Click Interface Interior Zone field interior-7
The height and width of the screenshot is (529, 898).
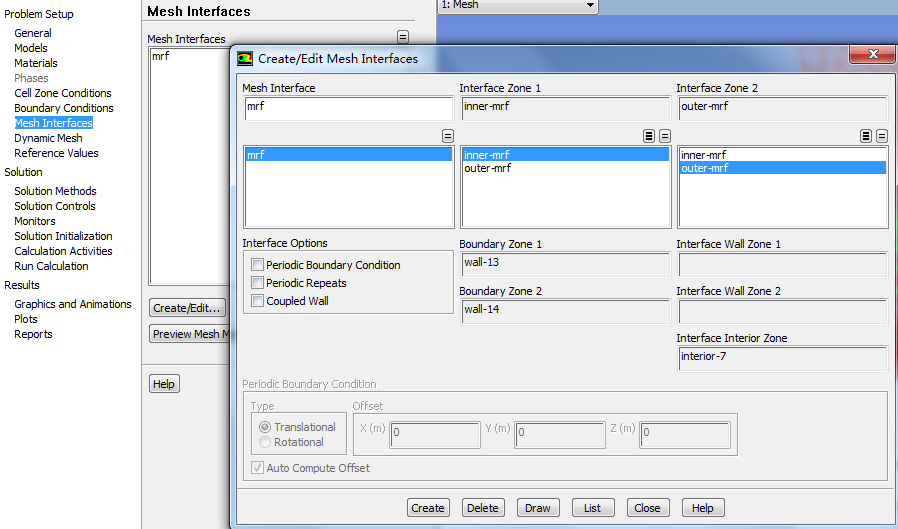[782, 358]
